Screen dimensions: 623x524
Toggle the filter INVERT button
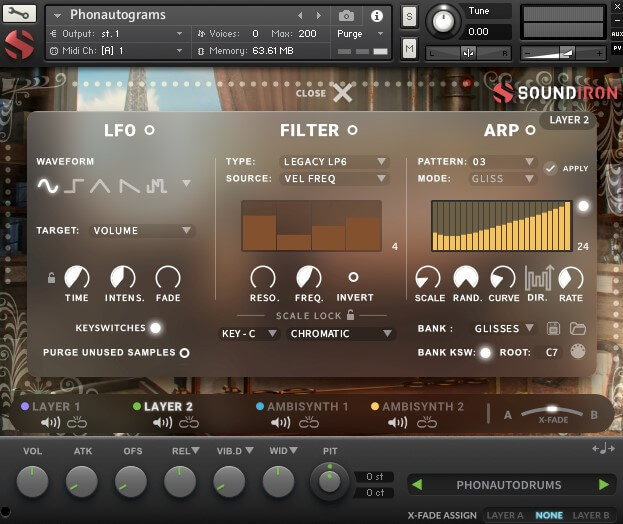point(353,277)
